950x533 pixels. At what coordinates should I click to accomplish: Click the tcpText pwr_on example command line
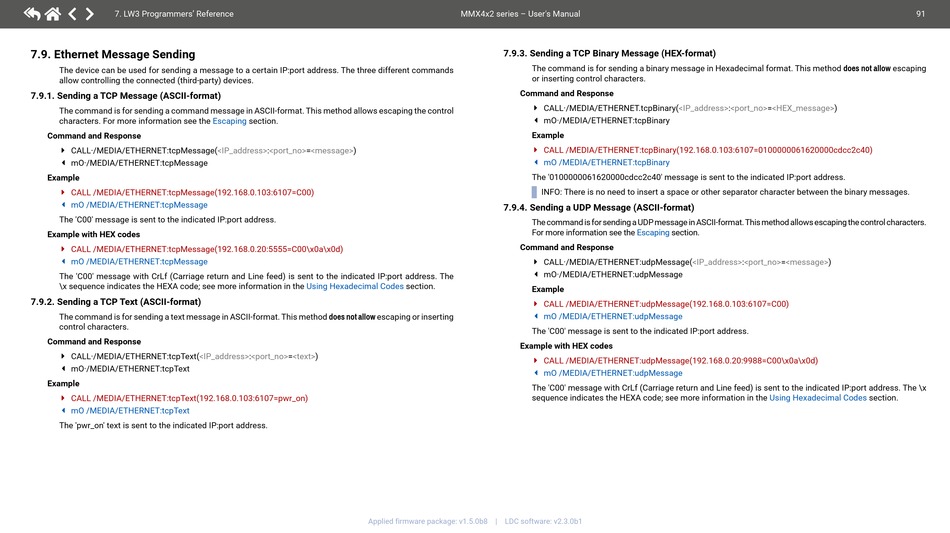click(189, 398)
